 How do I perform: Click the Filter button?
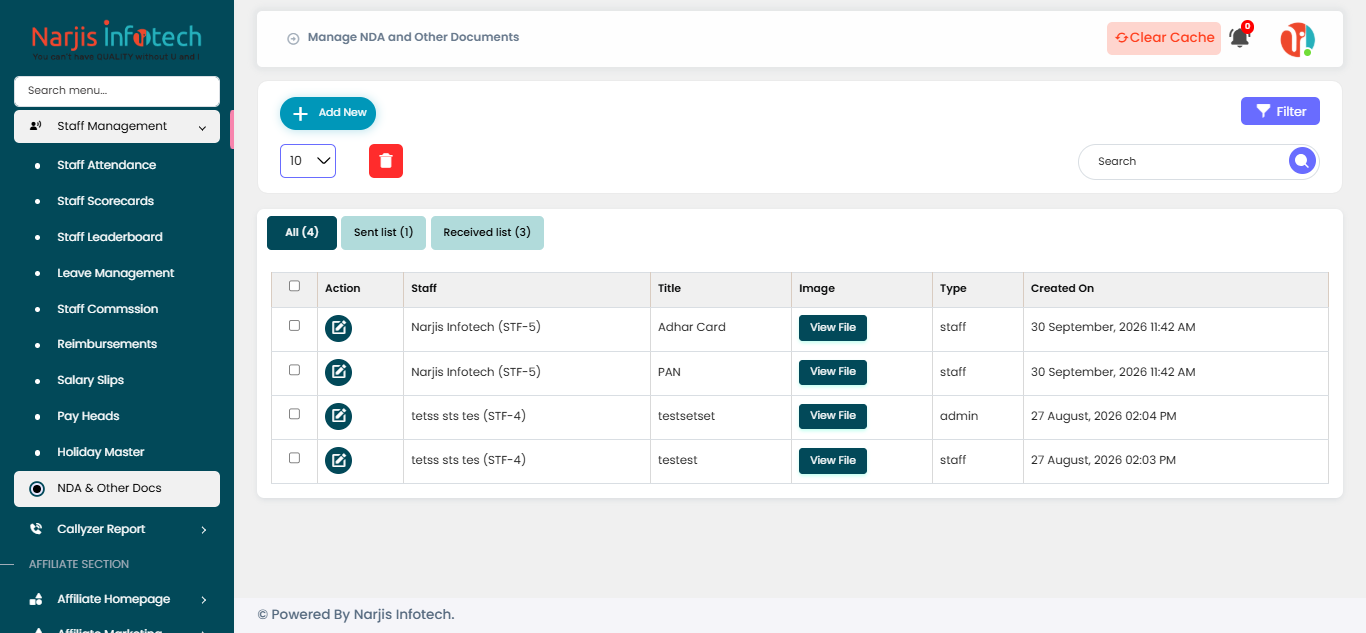tap(1280, 111)
